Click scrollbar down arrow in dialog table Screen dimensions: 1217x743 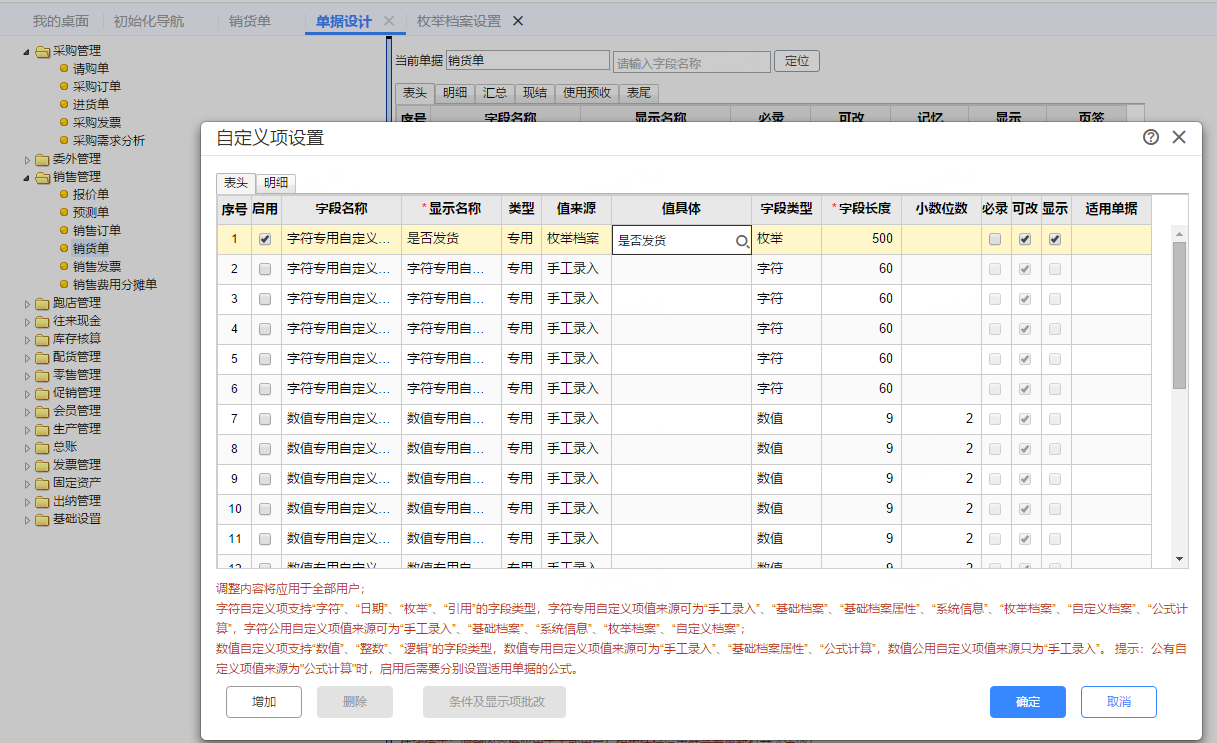[x=1179, y=559]
